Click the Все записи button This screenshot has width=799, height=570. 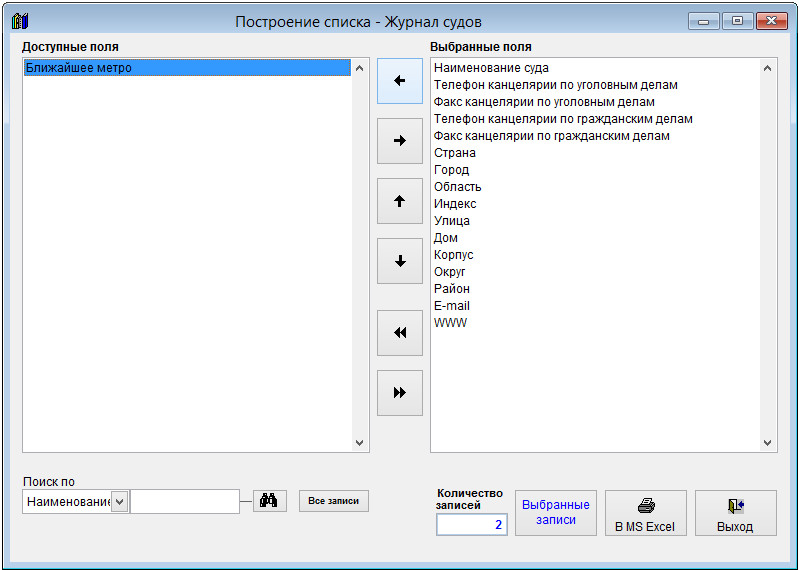click(334, 501)
